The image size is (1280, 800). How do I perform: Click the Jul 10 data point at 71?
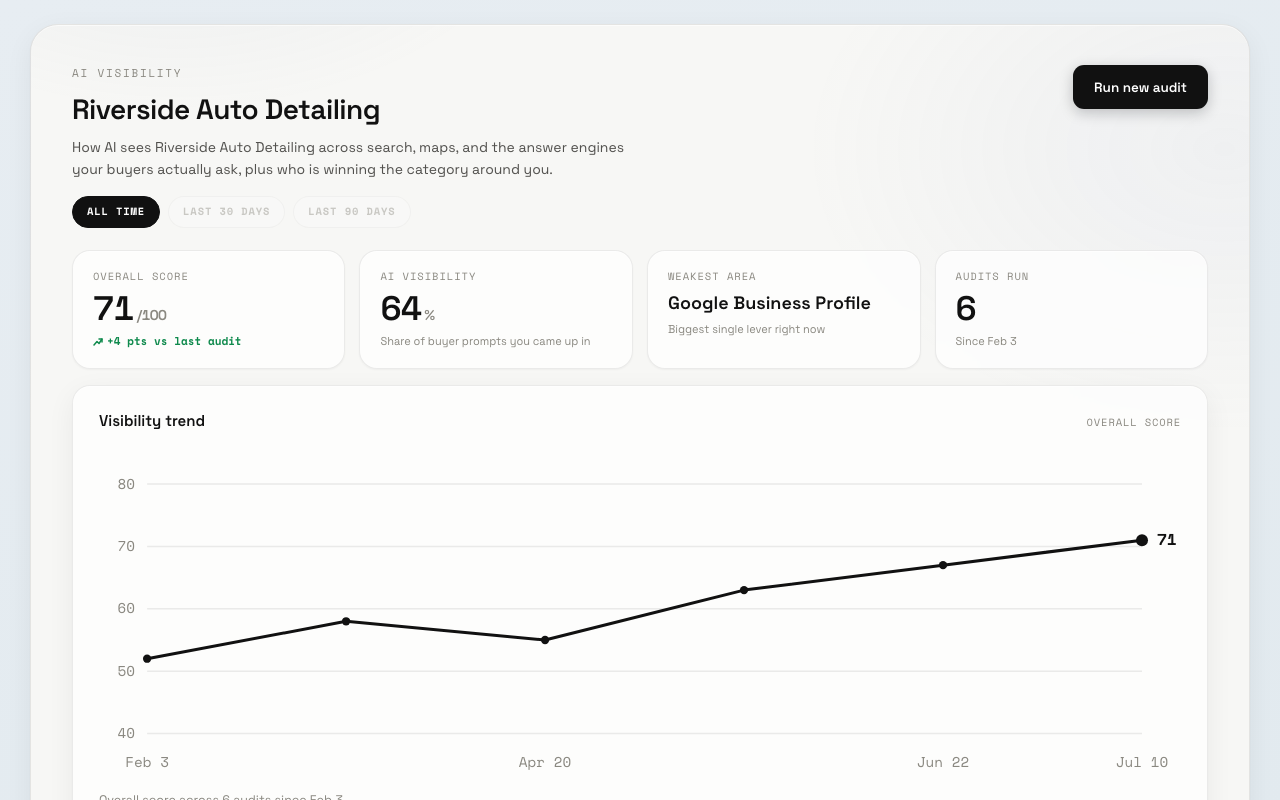pyautogui.click(x=1142, y=540)
